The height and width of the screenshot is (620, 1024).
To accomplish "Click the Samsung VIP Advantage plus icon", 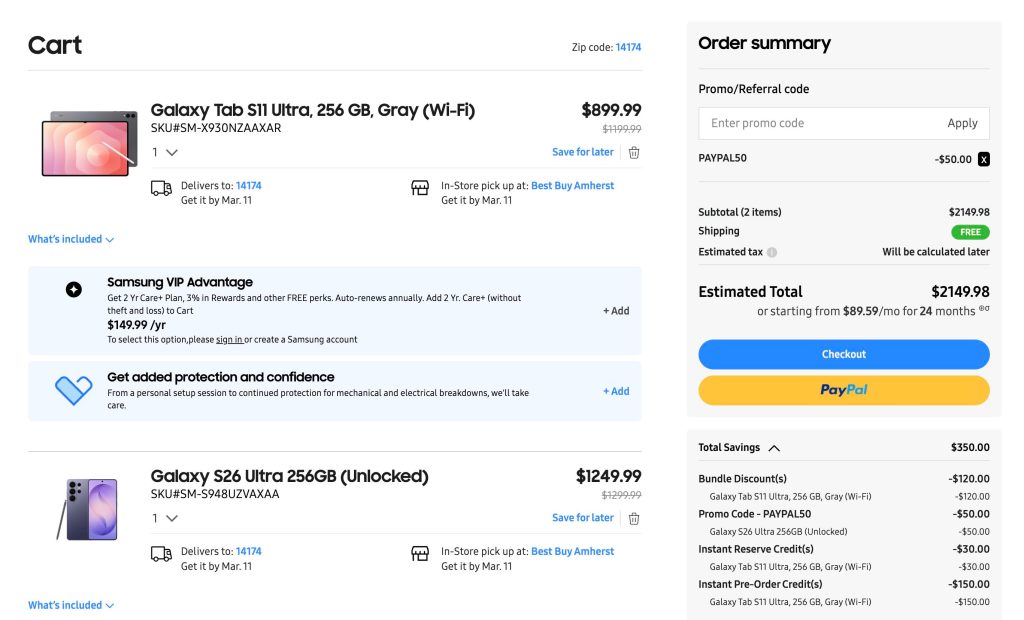I will [x=73, y=290].
